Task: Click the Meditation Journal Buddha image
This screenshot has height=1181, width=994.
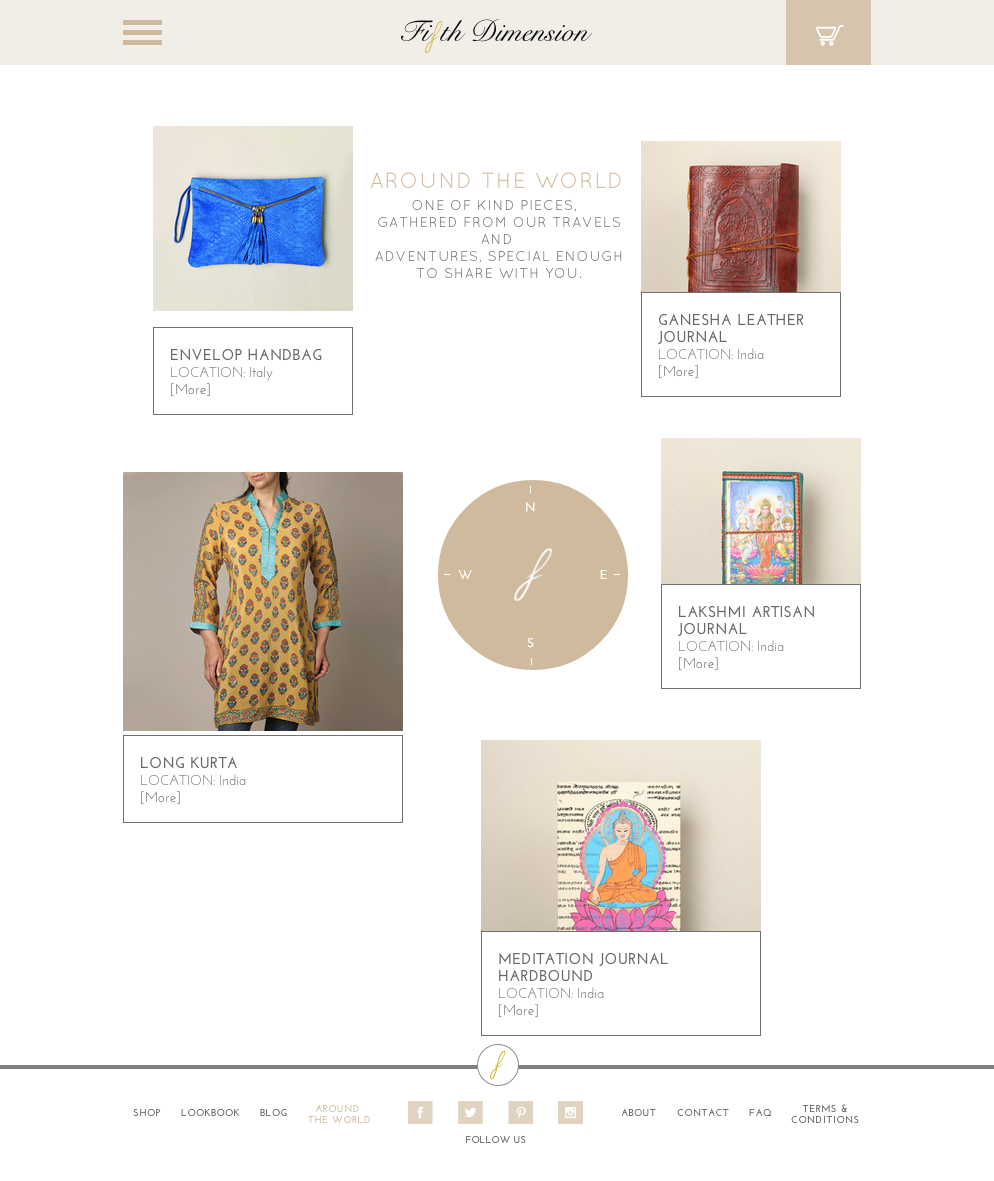Action: (x=620, y=836)
